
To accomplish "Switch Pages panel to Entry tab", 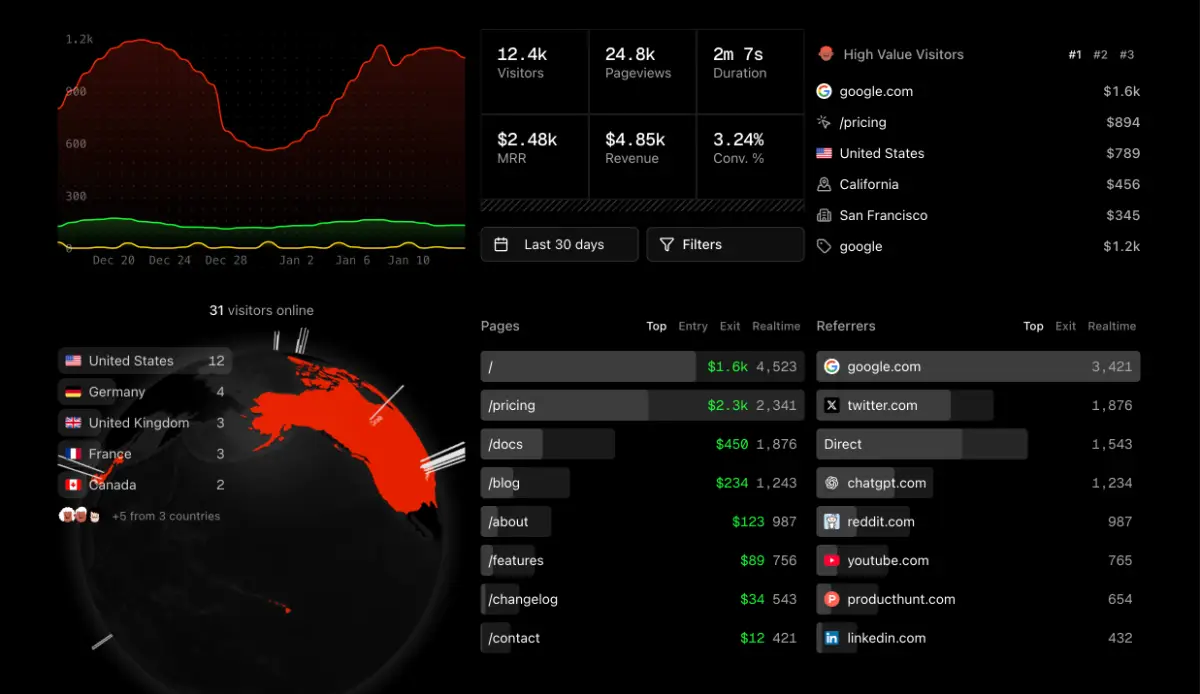I will tap(692, 326).
